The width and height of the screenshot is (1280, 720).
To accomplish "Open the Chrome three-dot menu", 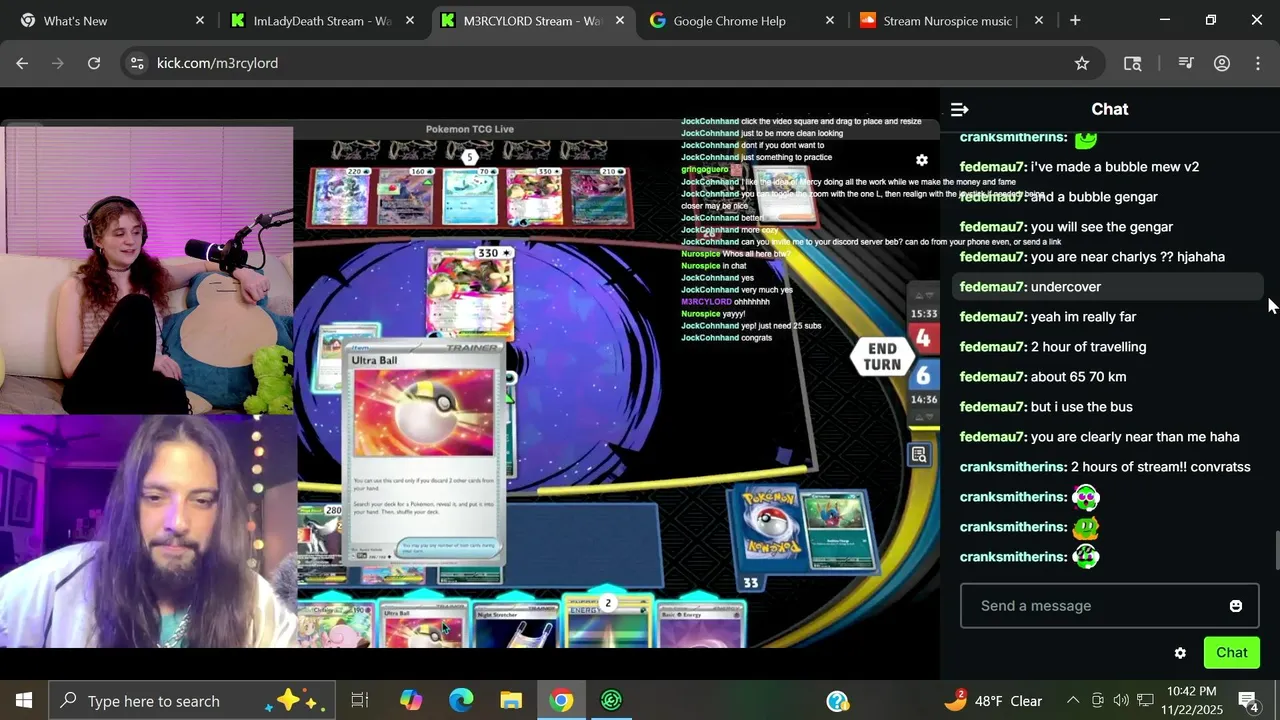I will (1258, 63).
